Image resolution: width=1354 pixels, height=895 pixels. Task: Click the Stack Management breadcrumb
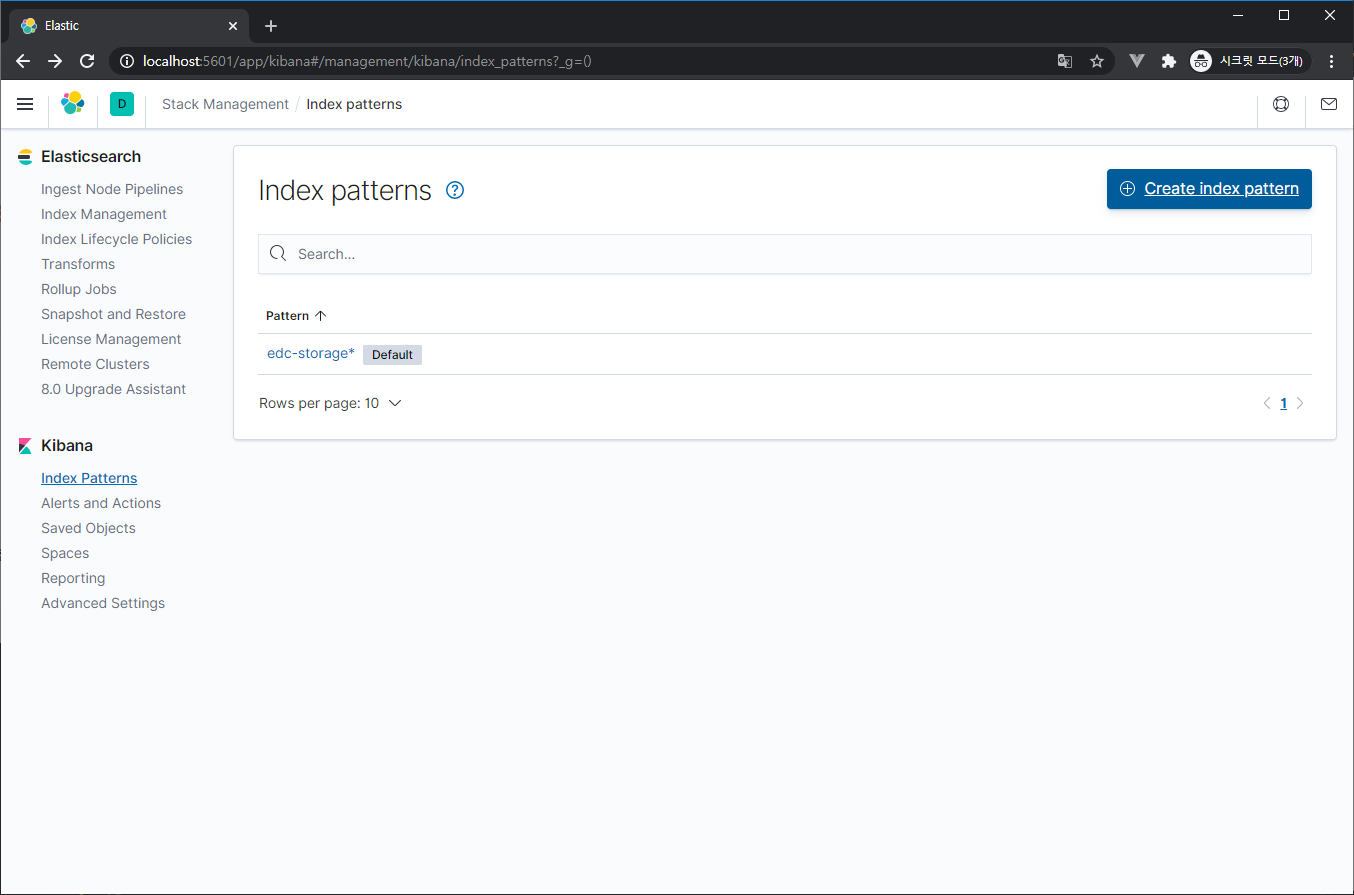225,104
